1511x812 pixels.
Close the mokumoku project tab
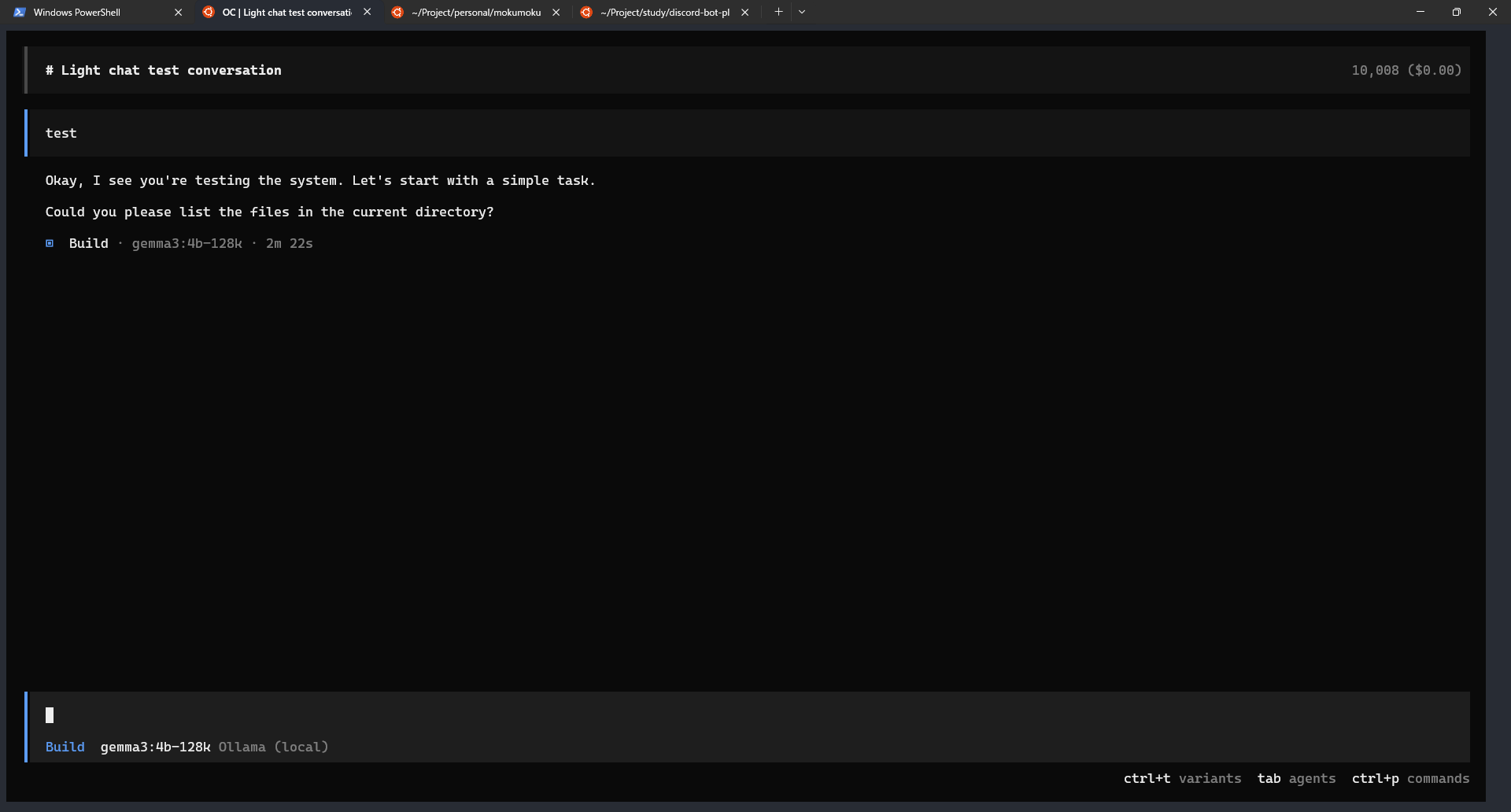(x=556, y=13)
